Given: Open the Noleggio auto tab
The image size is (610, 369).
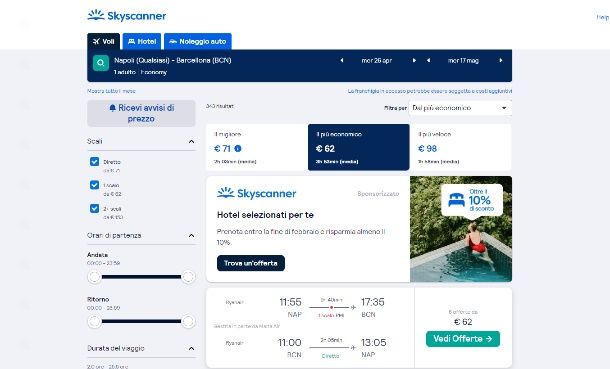Looking at the screenshot, I should [x=198, y=41].
